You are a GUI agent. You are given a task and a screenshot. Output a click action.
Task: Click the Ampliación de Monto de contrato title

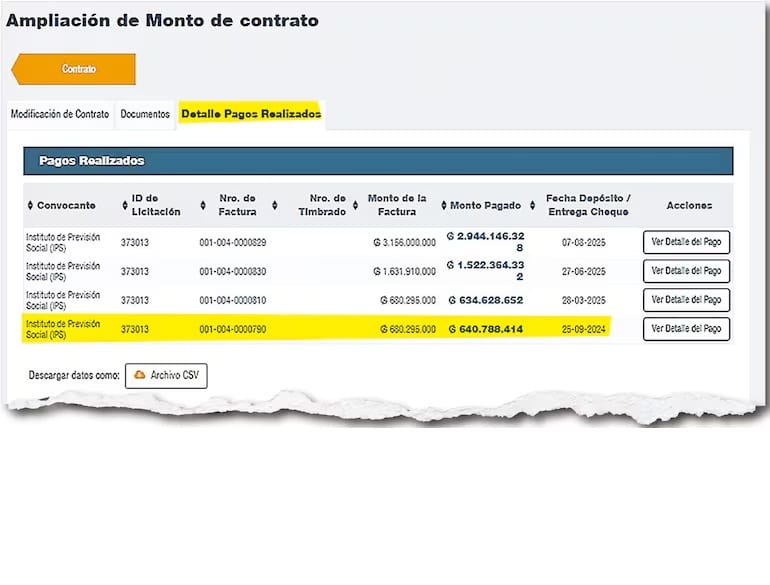[x=162, y=21]
